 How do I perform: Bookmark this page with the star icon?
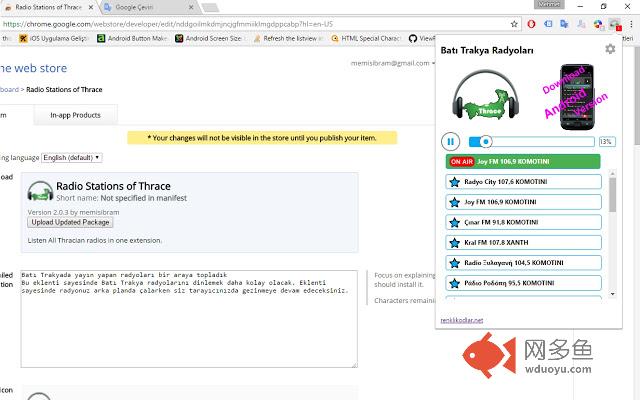pyautogui.click(x=514, y=24)
